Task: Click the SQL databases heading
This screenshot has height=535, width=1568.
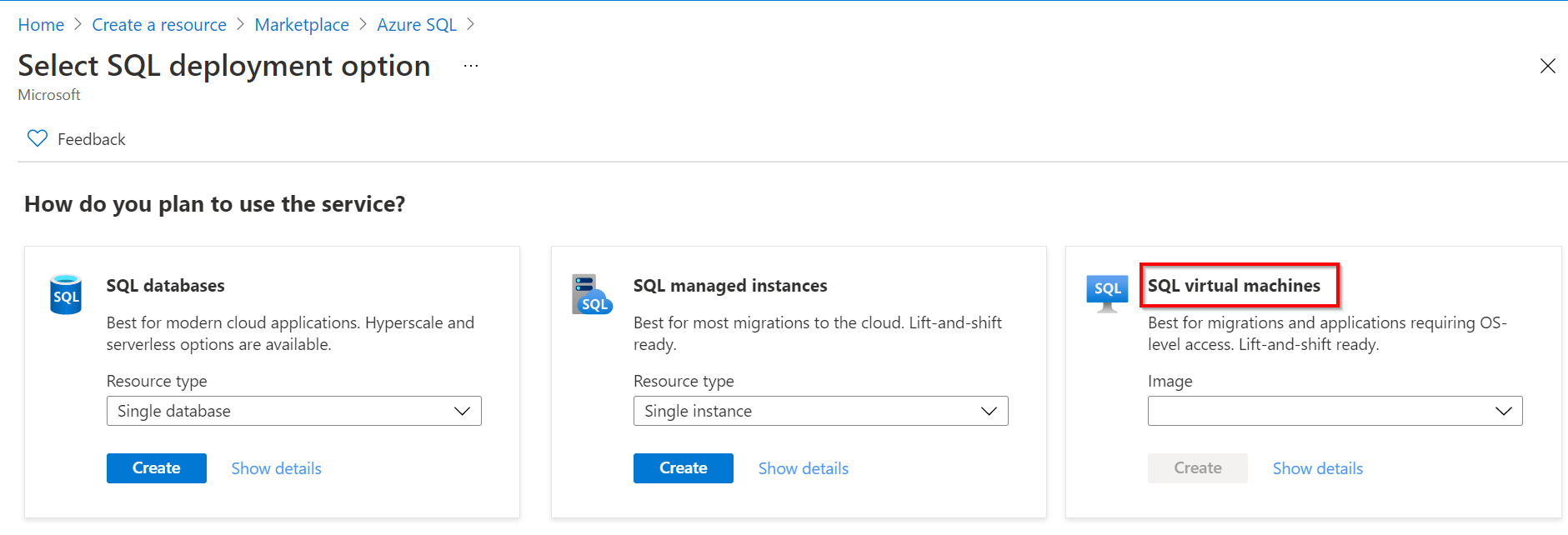Action: point(166,286)
